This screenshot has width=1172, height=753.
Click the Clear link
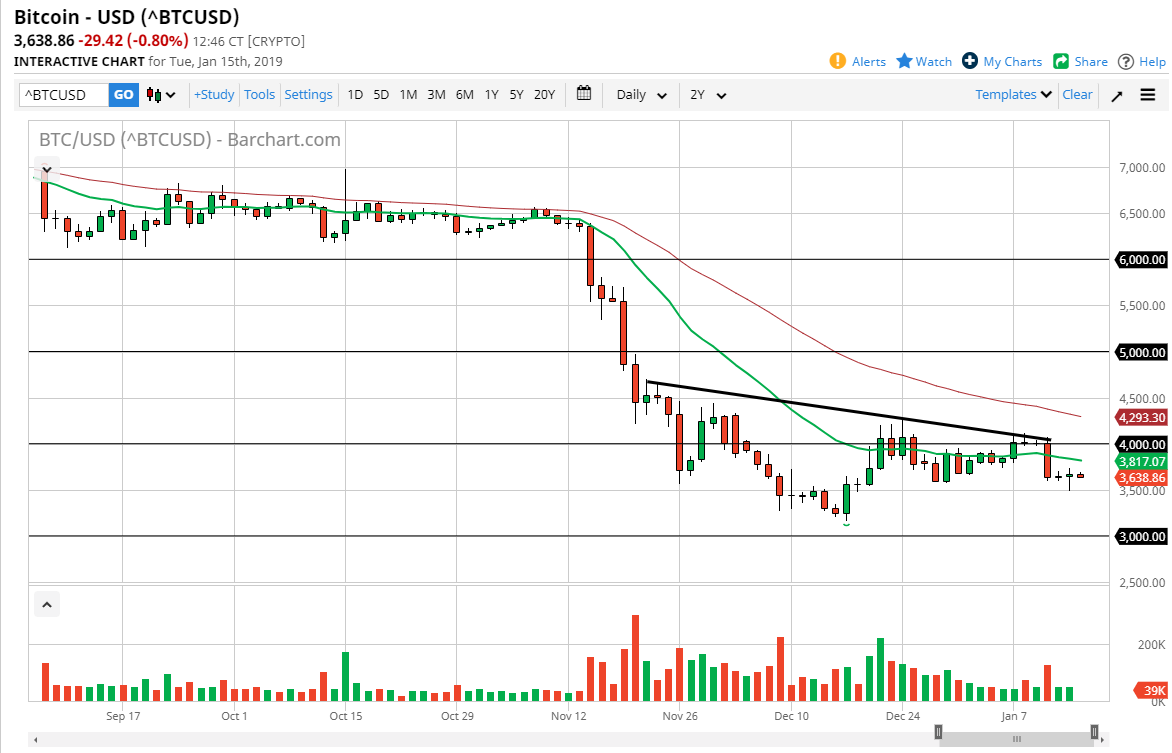pyautogui.click(x=1077, y=94)
